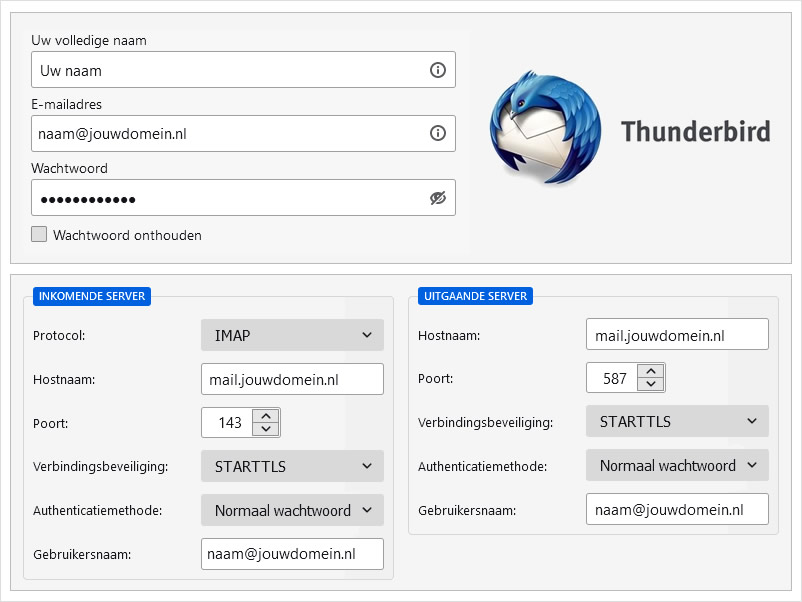Open outgoing Verbindingsbeveiliging STARTTLS dropdown
This screenshot has width=802, height=602.
[x=677, y=421]
